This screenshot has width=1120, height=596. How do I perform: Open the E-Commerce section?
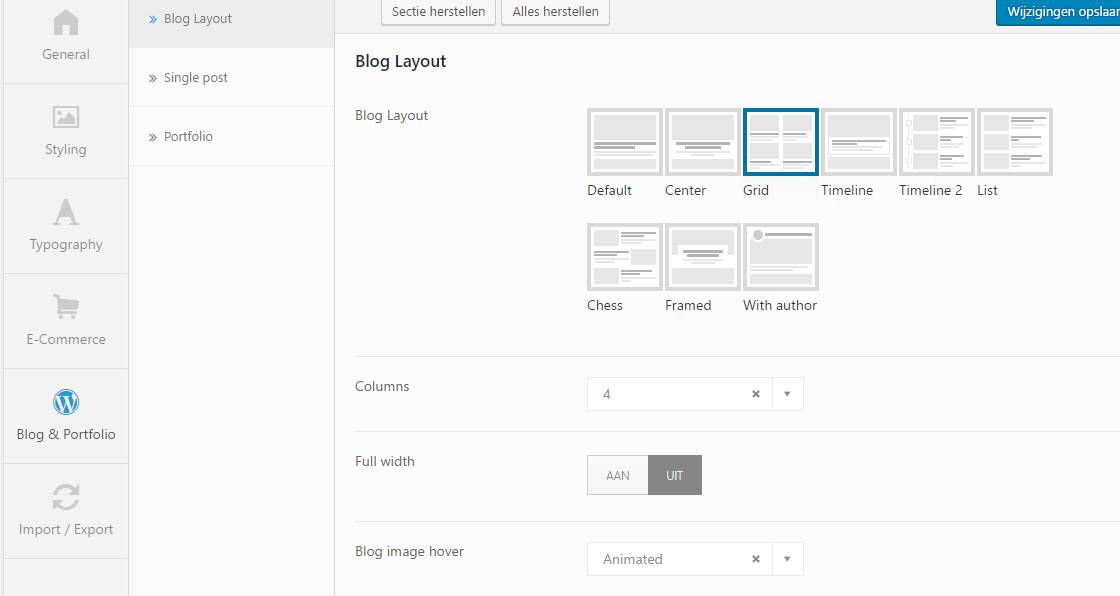(x=66, y=321)
